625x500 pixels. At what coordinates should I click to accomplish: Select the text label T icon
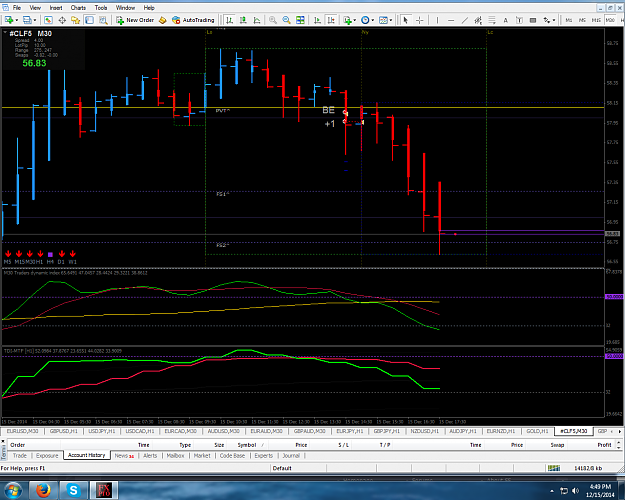[519, 20]
